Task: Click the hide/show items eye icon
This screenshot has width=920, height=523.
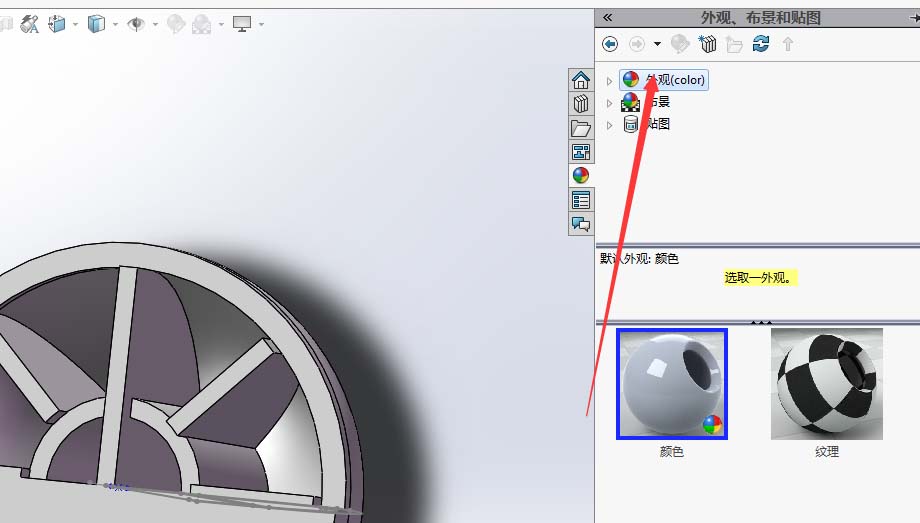Action: coord(136,24)
